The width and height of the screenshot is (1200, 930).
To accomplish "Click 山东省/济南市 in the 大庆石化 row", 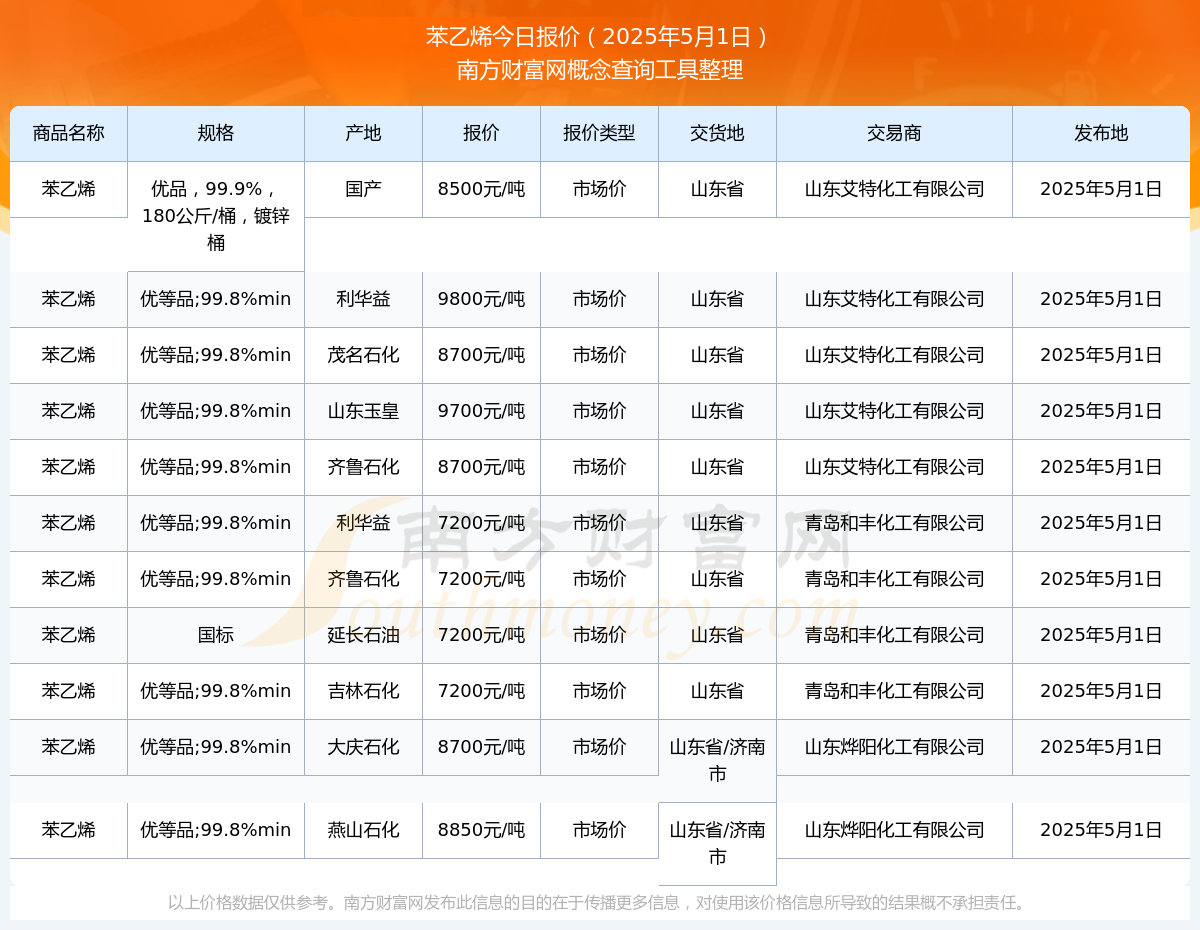I will point(717,760).
